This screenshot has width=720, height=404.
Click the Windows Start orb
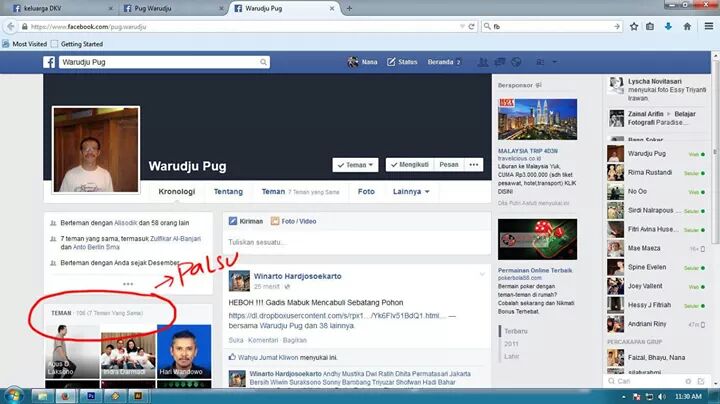point(12,396)
